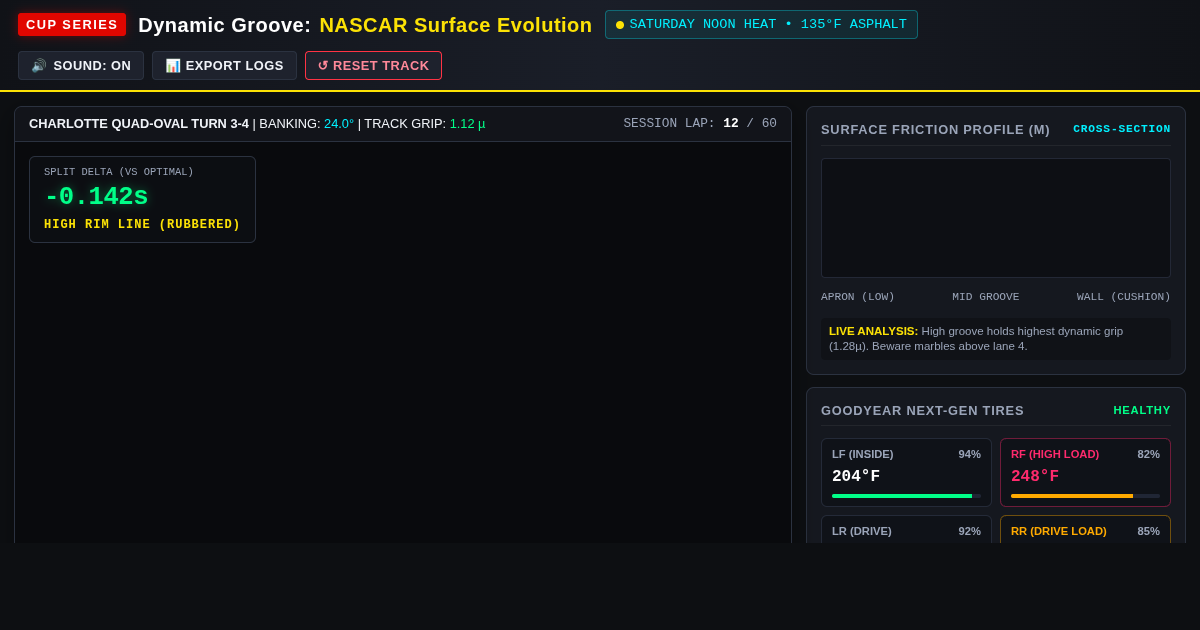The height and width of the screenshot is (630, 1200).
Task: Click the RR (Drive Load) tire card
Action: [x=1085, y=529]
